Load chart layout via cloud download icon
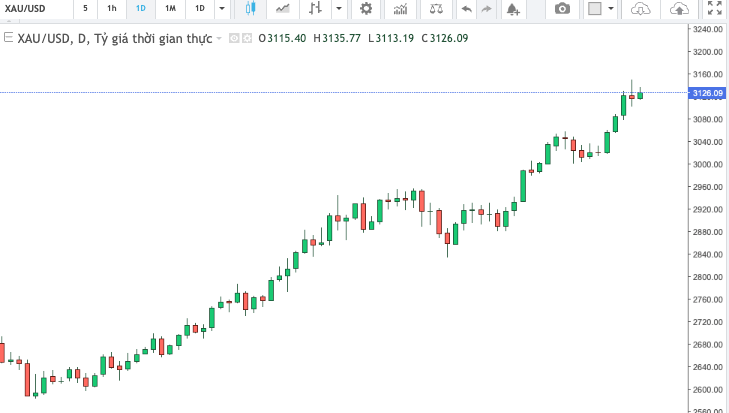 tap(640, 8)
